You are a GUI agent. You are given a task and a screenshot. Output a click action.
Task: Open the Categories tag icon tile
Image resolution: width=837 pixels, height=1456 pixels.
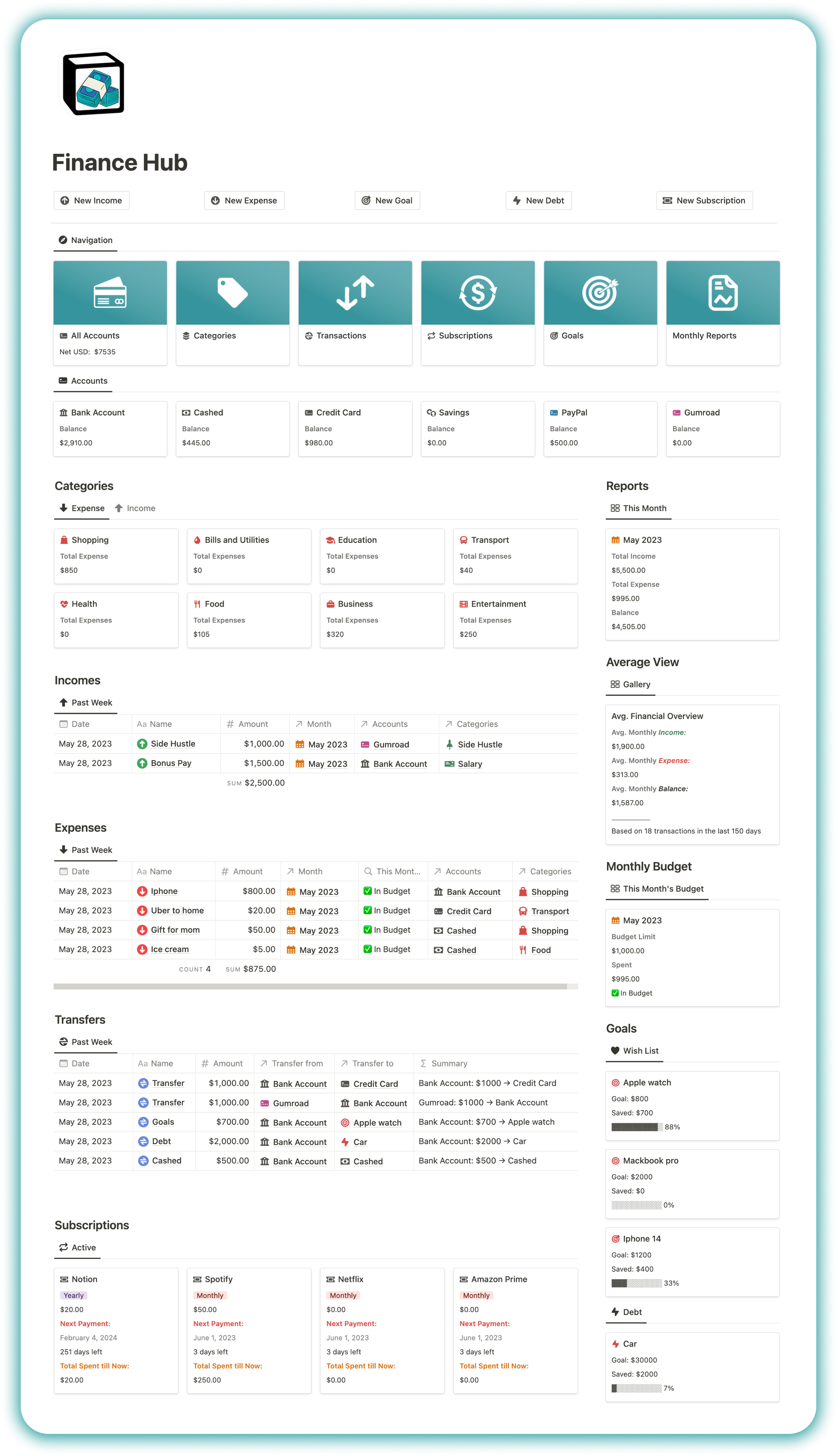232,293
